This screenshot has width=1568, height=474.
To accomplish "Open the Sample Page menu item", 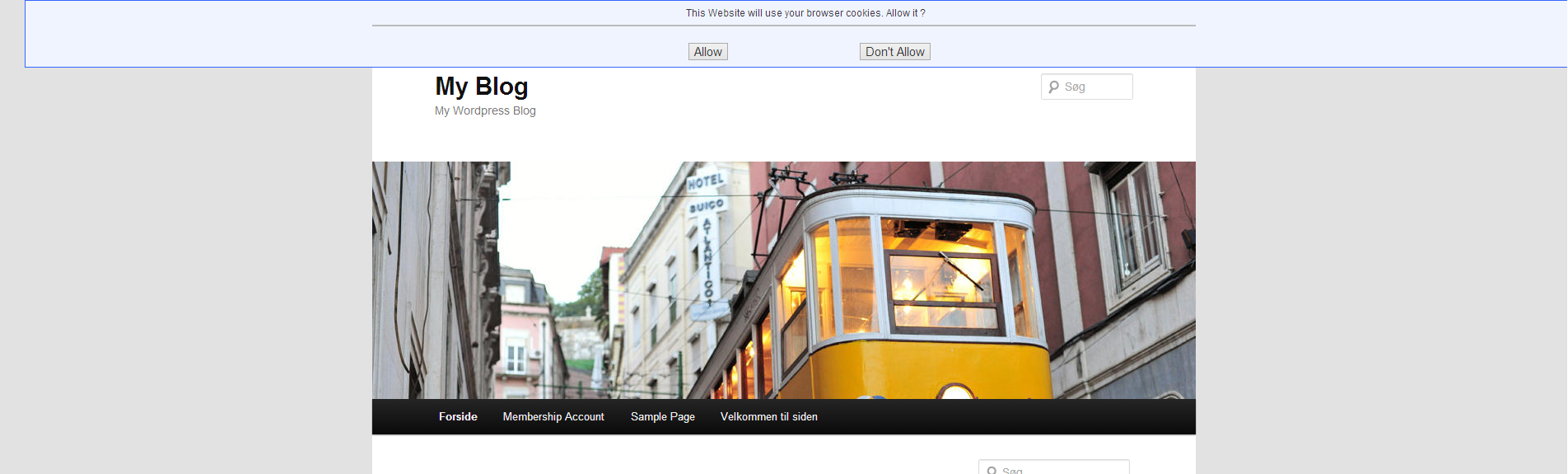I will (663, 417).
